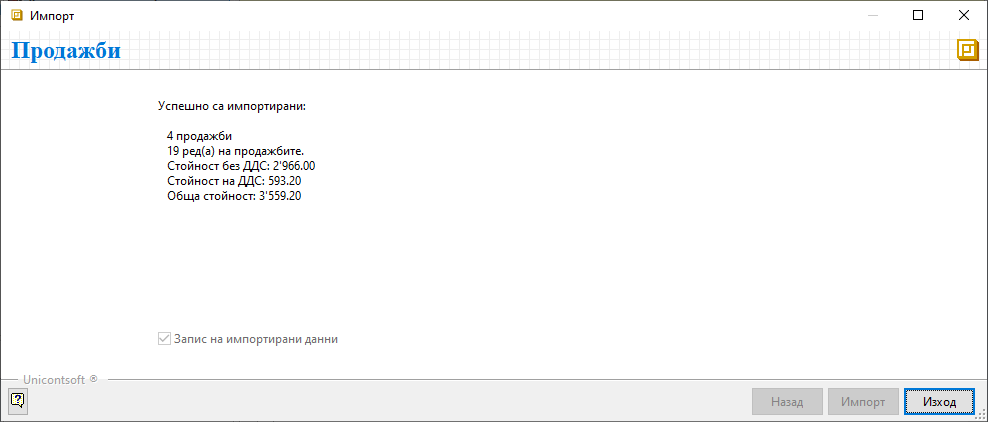The height and width of the screenshot is (422, 988).
Task: Click the Стойност на ДДС 593.20 line
Action: [x=234, y=181]
